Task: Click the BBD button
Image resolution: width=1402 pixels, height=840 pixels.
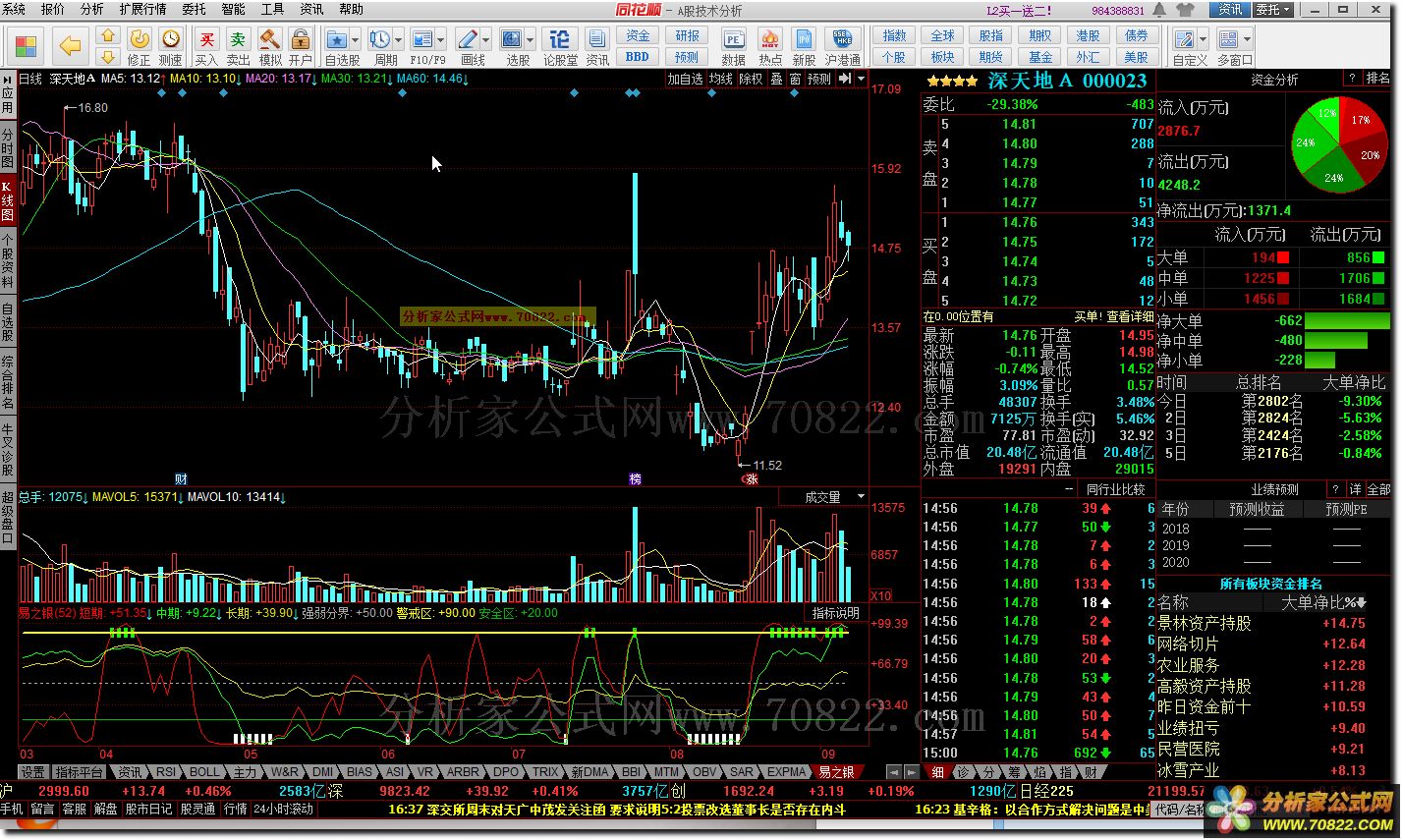Action: pyautogui.click(x=638, y=57)
